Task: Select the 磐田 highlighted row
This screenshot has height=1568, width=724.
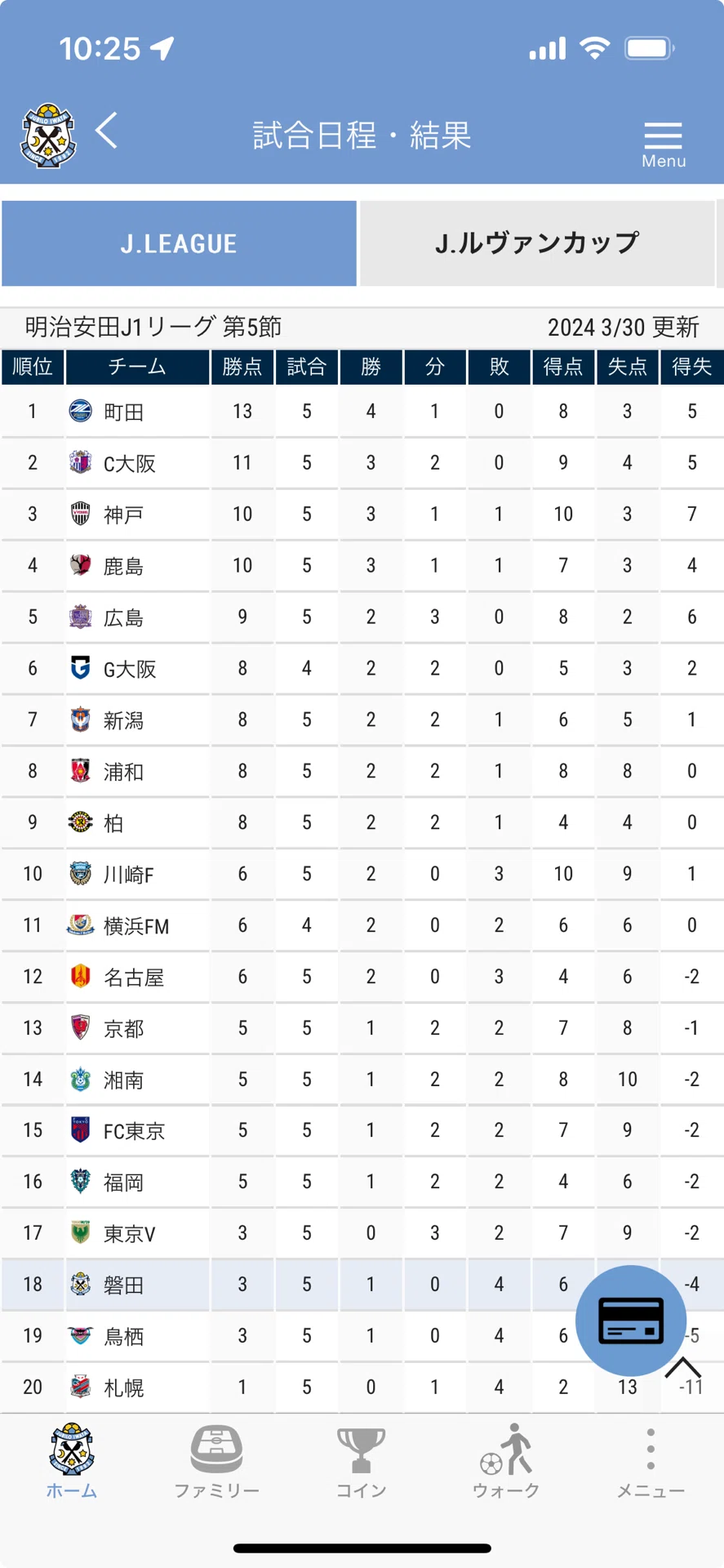Action: [362, 1285]
